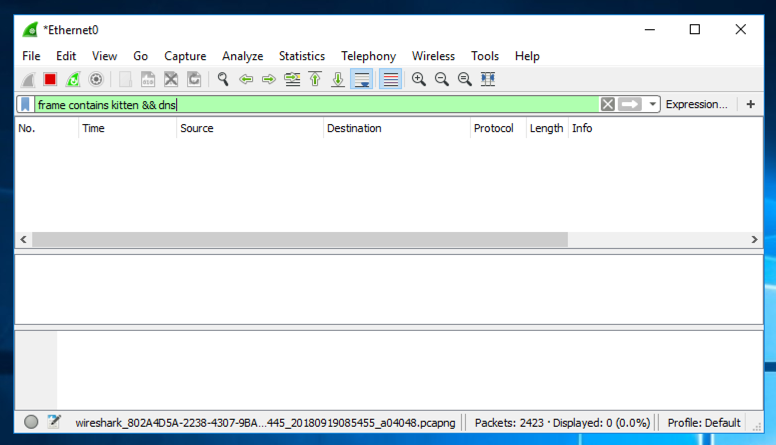Click into the display filter field
This screenshot has height=445, width=776.
[317, 104]
